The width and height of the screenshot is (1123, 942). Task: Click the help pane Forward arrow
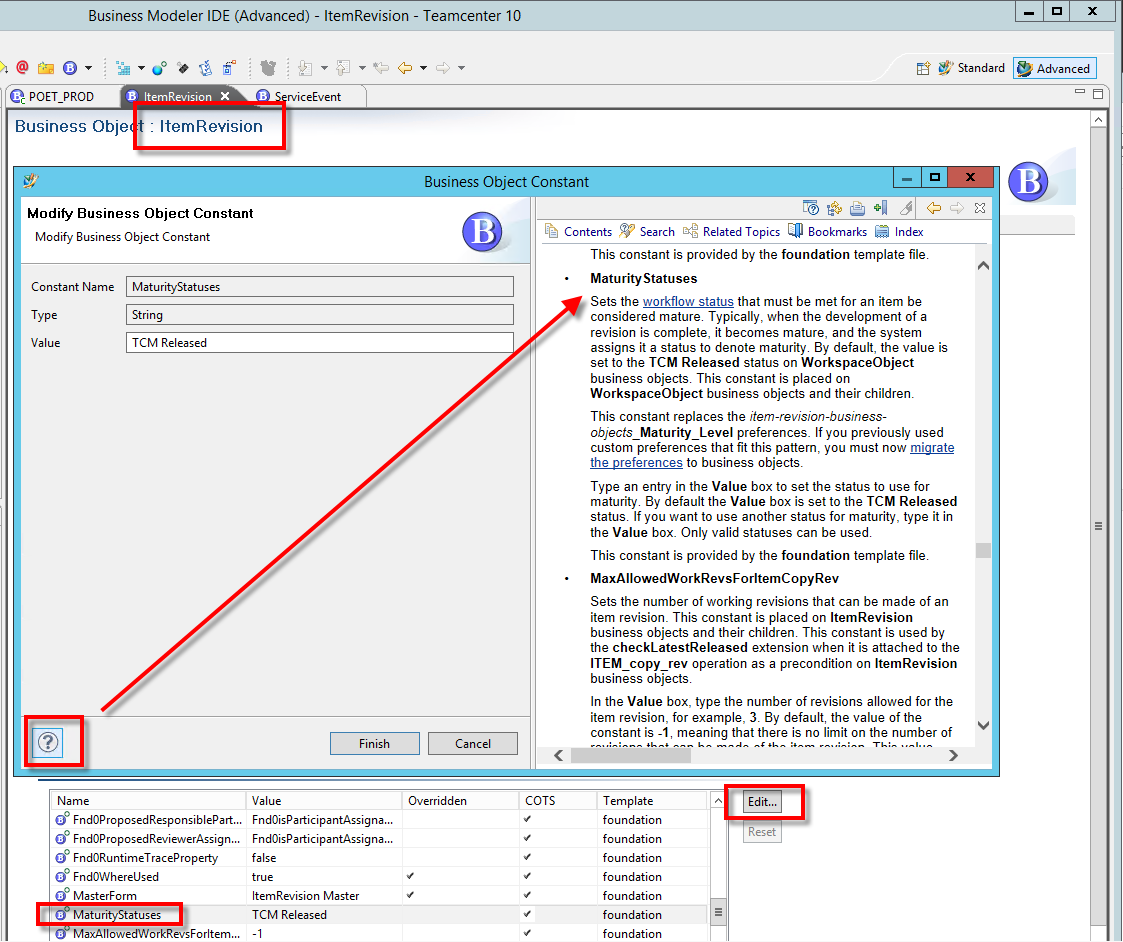[957, 208]
